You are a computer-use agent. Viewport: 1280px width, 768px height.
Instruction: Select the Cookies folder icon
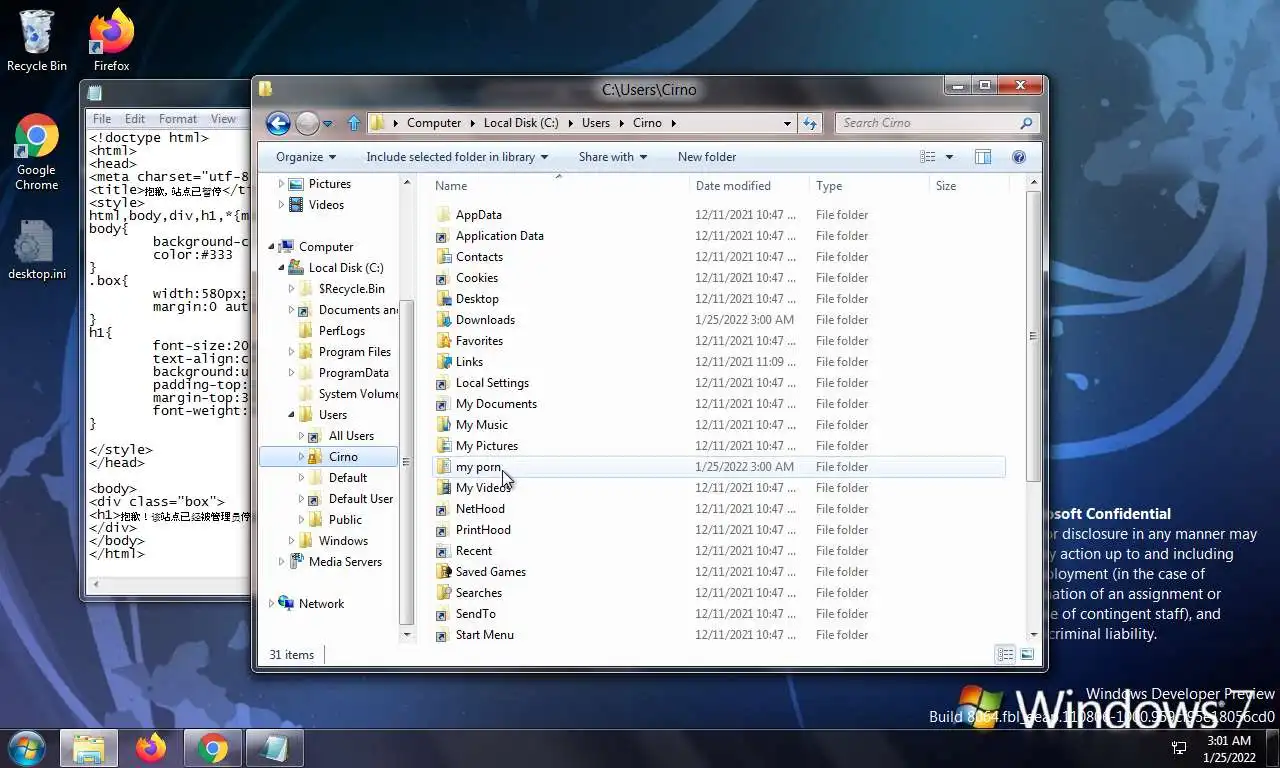[x=444, y=278]
